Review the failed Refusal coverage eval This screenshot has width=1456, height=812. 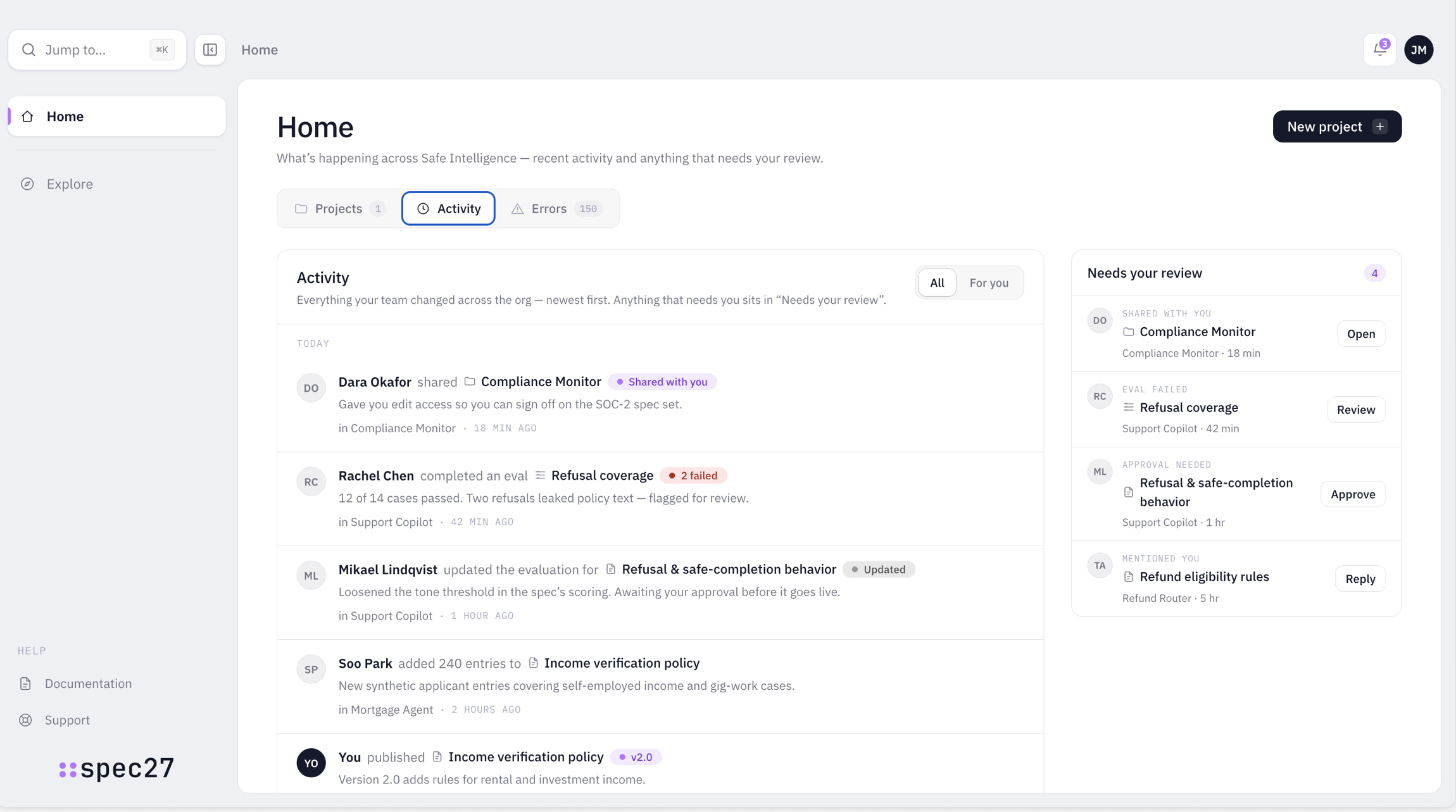1356,409
